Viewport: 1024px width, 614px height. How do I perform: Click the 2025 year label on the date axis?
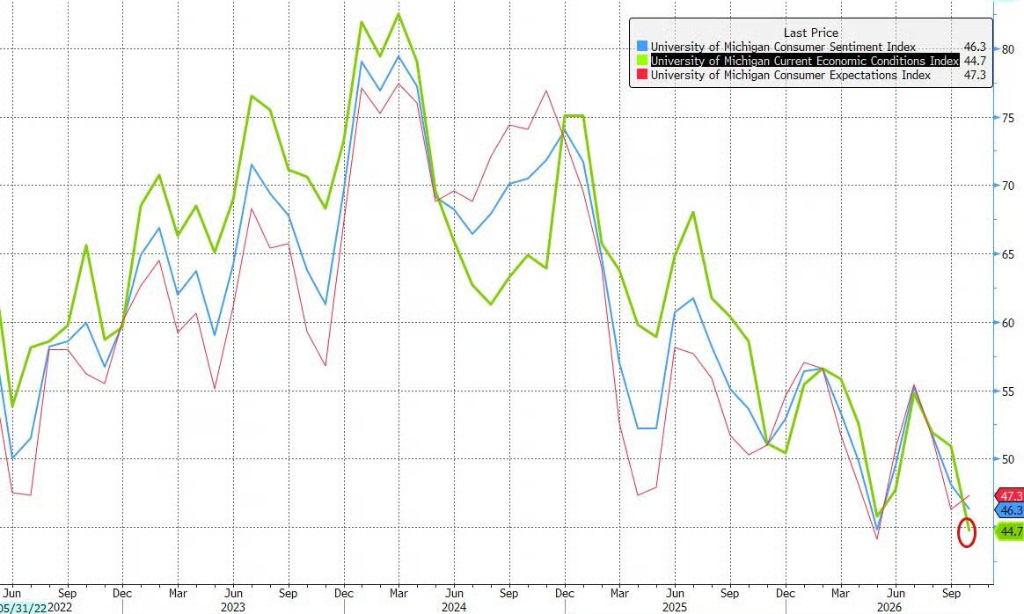pos(675,607)
